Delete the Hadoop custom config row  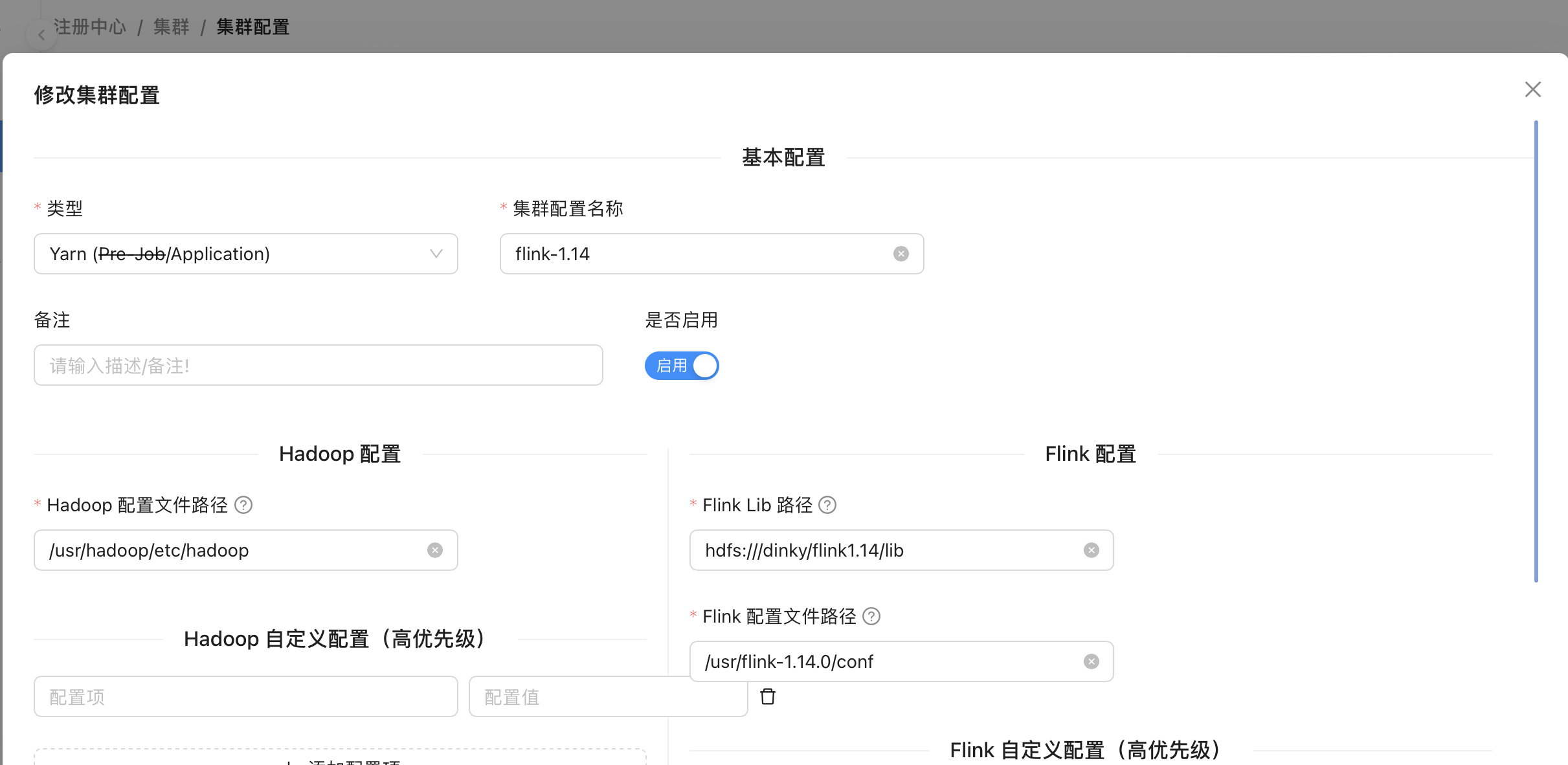coord(768,696)
